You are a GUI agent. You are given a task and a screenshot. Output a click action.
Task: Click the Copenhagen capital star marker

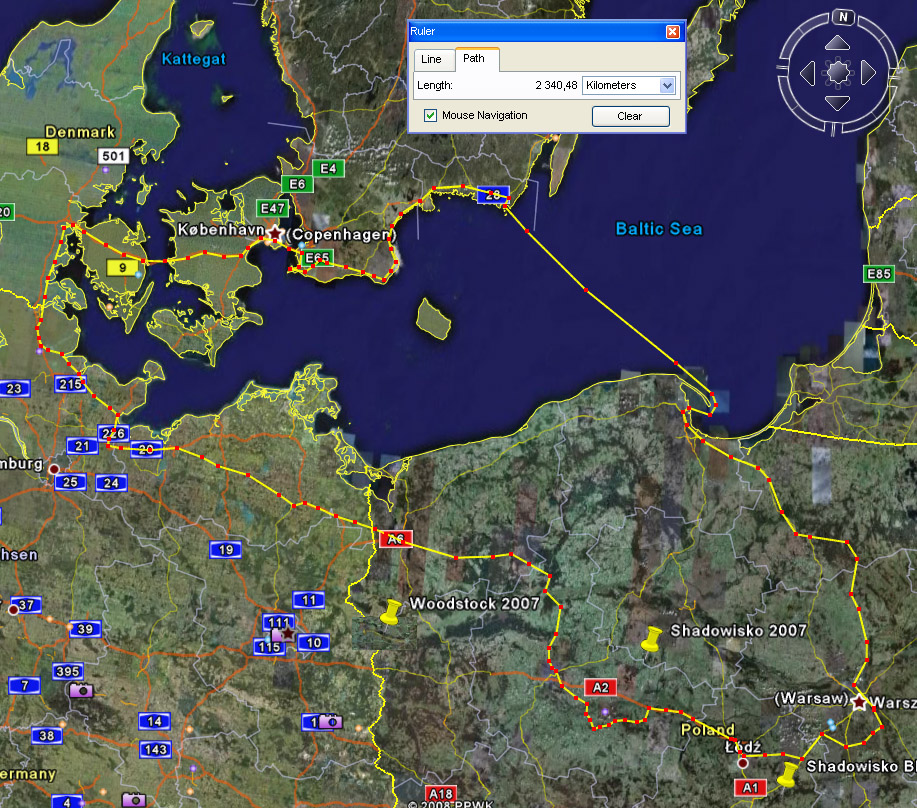tap(274, 232)
